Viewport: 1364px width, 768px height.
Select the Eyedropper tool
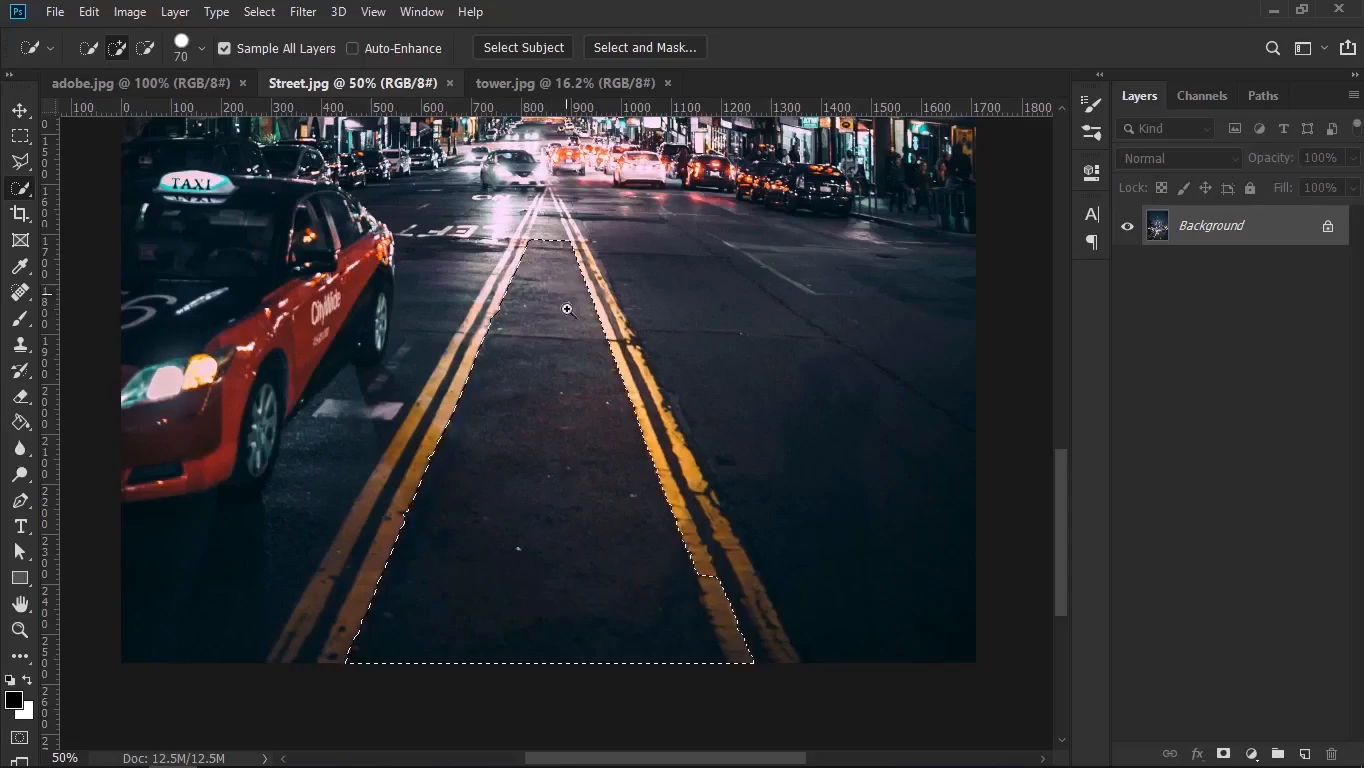pos(20,266)
